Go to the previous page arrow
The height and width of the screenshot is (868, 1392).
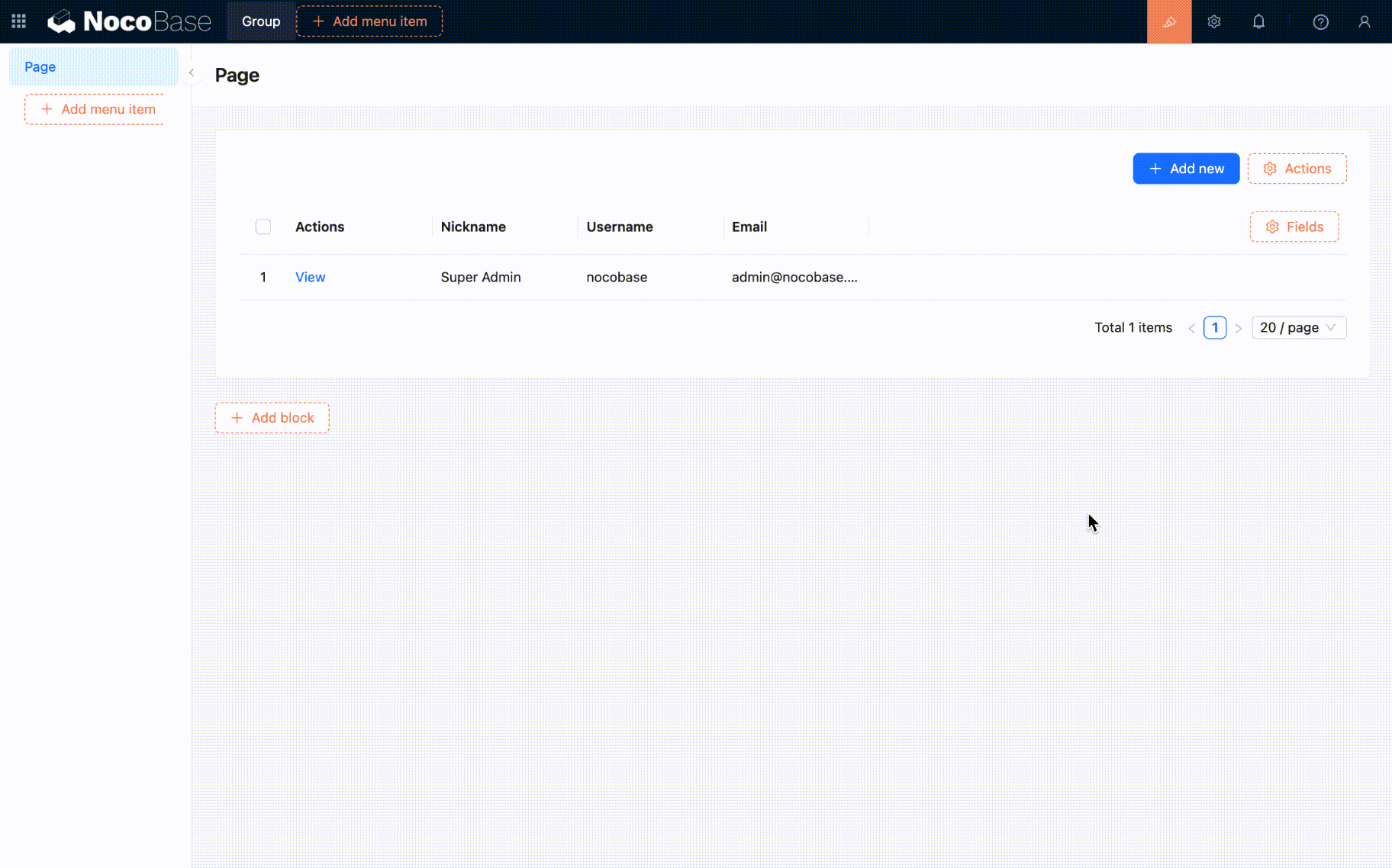[x=1191, y=328]
